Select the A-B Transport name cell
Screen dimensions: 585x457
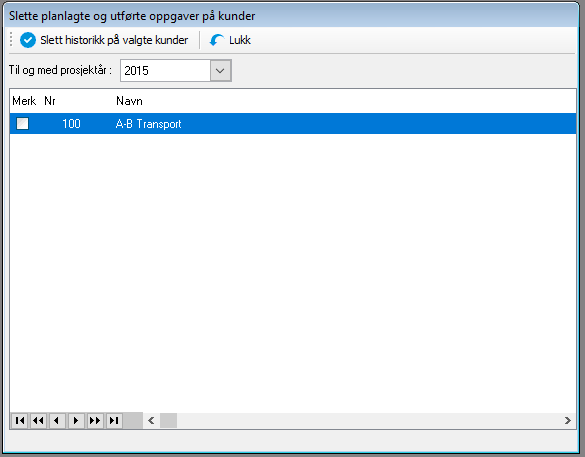point(148,124)
